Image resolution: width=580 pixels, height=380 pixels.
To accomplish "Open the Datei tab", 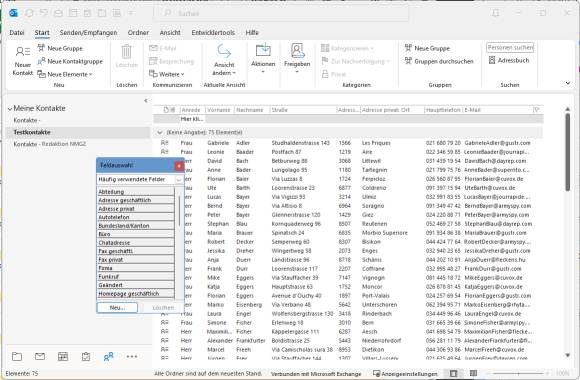I will pyautogui.click(x=17, y=33).
